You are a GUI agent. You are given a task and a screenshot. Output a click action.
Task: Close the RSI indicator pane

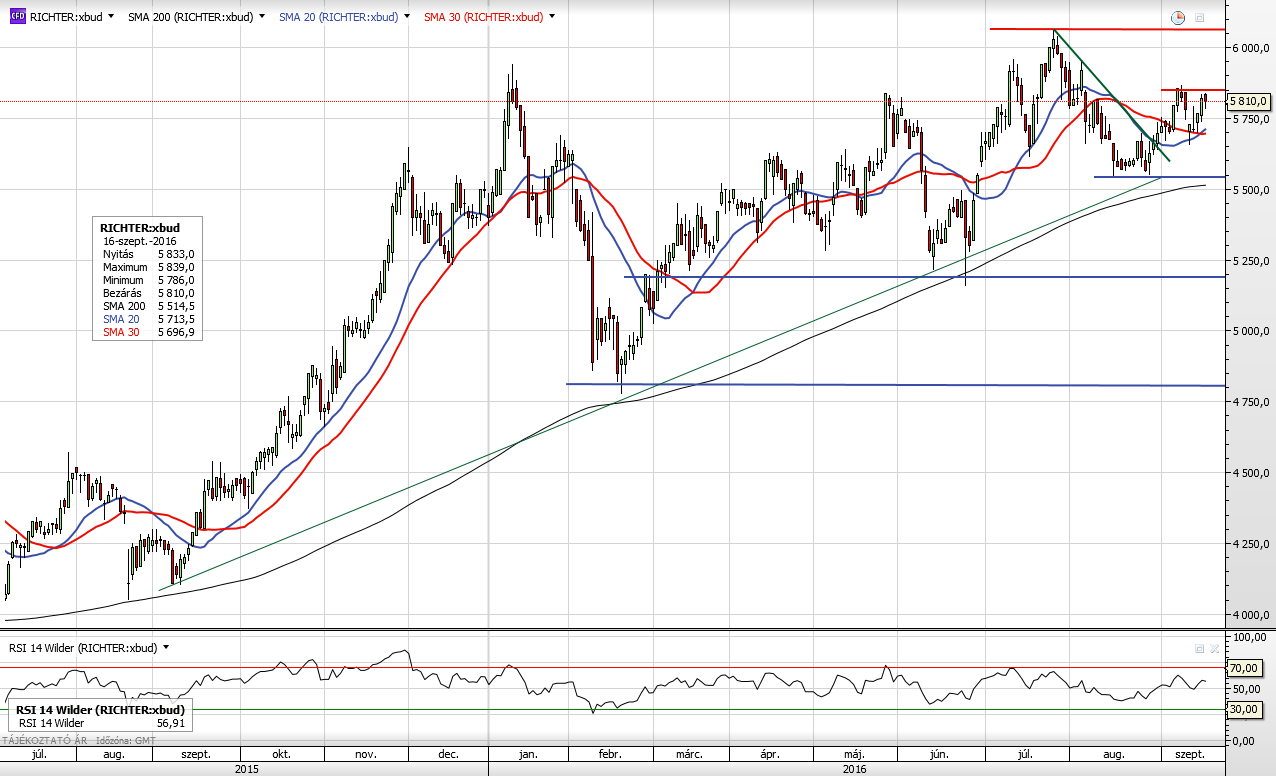tap(1213, 648)
